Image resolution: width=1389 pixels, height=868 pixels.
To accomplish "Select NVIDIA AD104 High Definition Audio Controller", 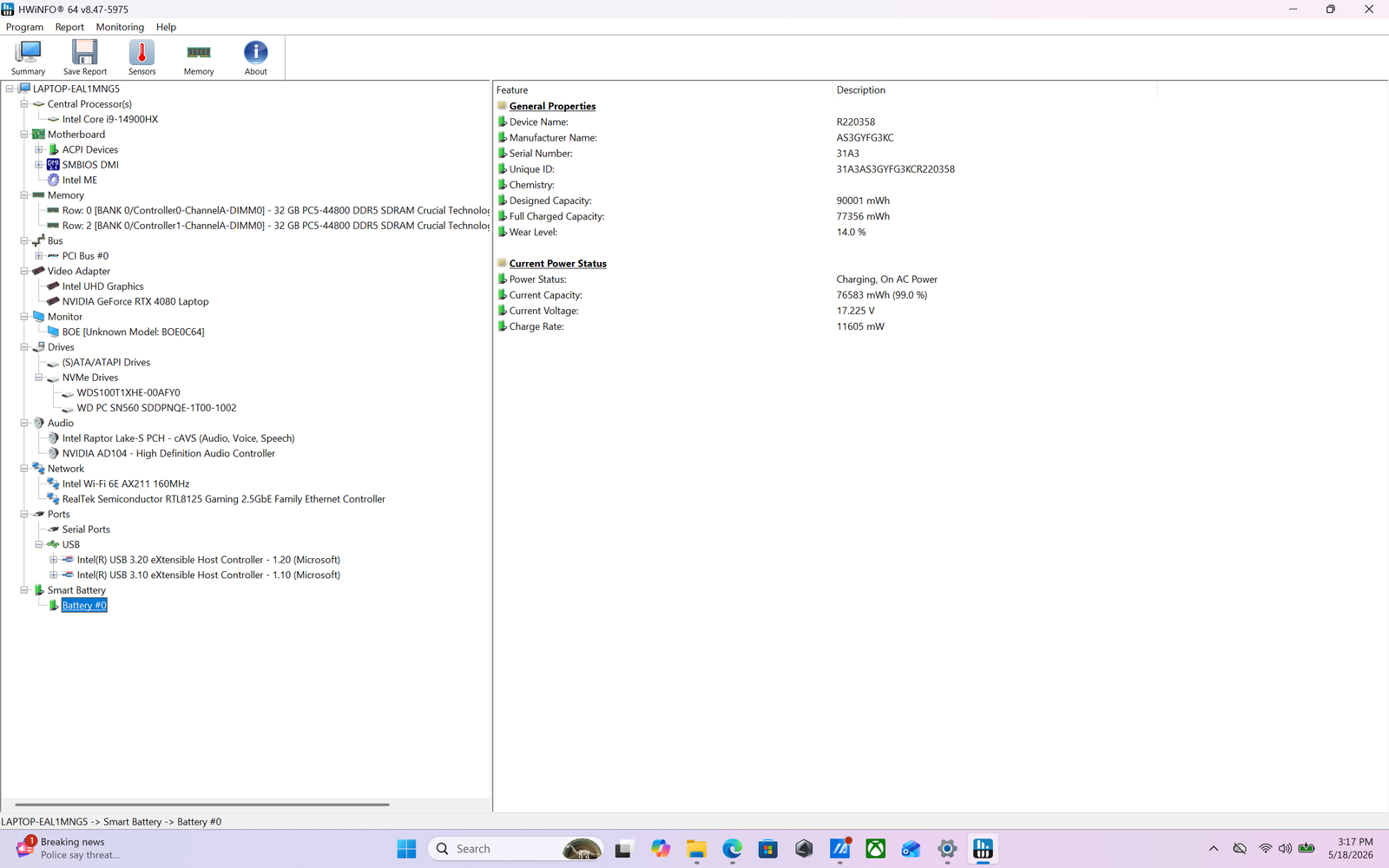I will pyautogui.click(x=168, y=453).
